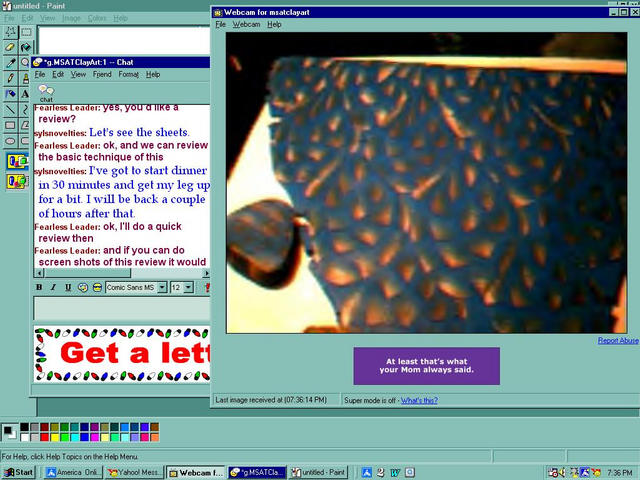Switch to Yahoo! Messenger taskbar button
This screenshot has height=480, width=640.
click(134, 473)
